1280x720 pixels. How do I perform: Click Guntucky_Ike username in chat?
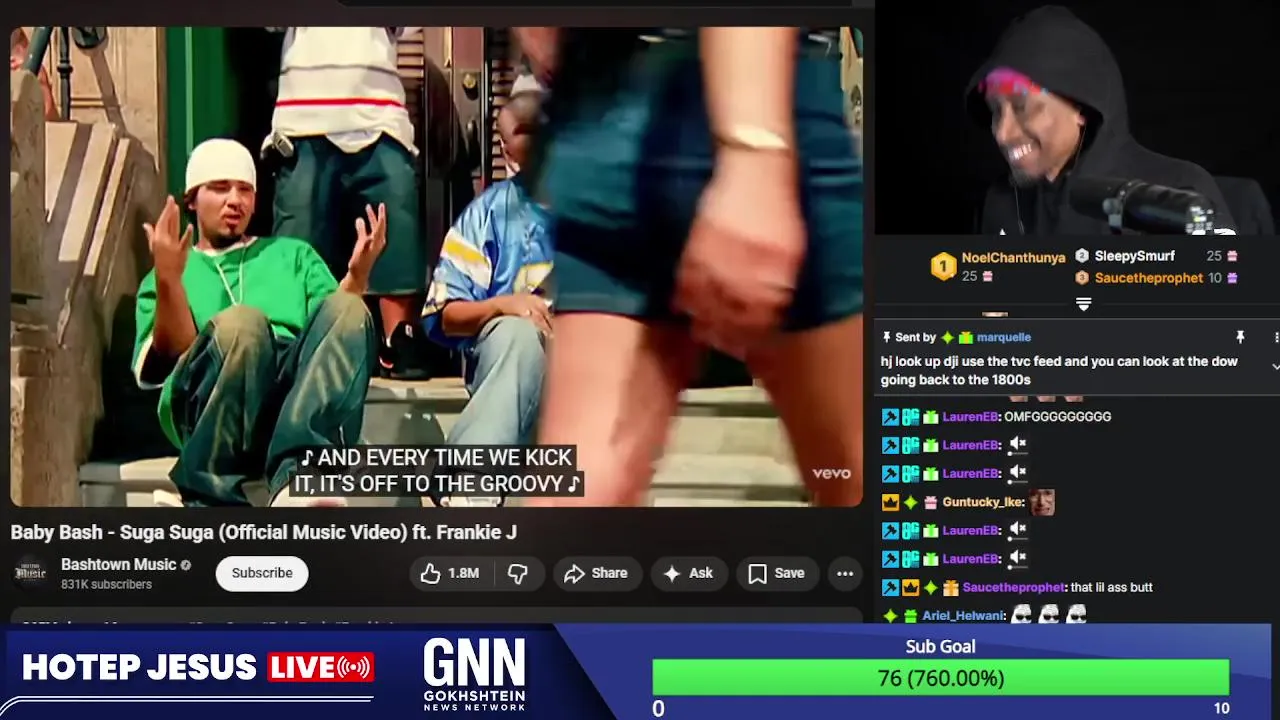point(982,502)
